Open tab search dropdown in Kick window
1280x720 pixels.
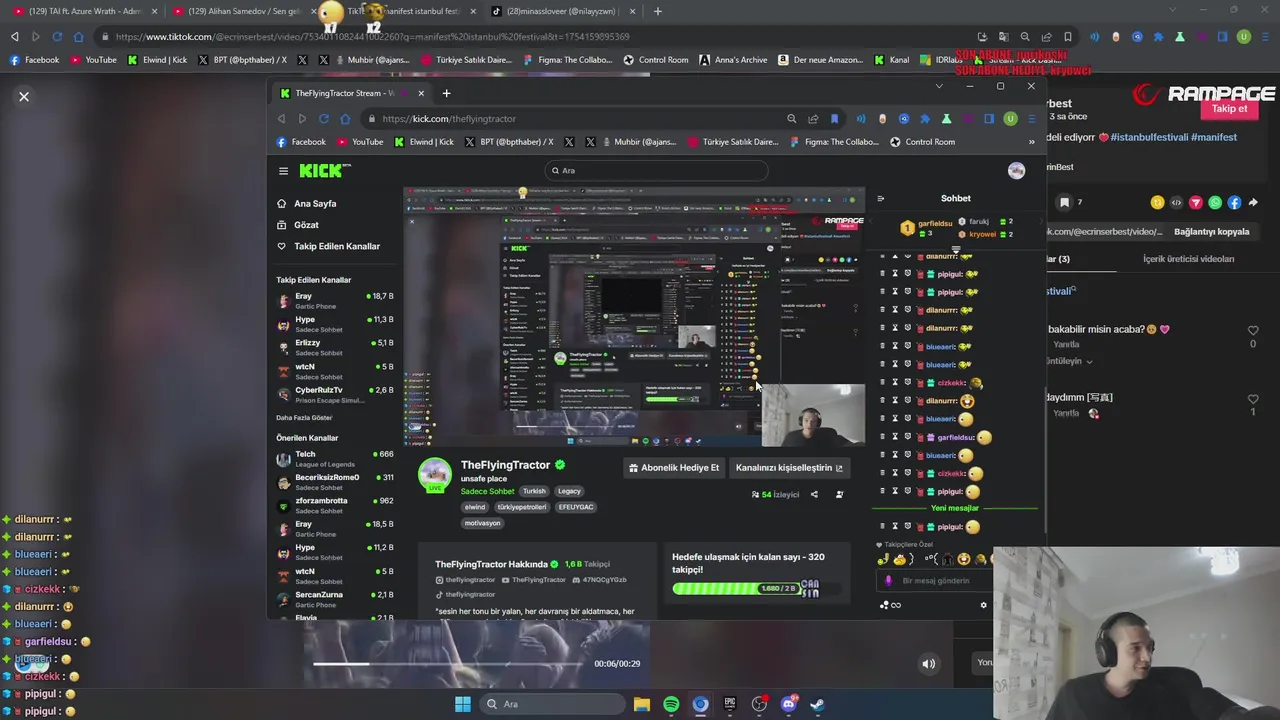pos(938,87)
